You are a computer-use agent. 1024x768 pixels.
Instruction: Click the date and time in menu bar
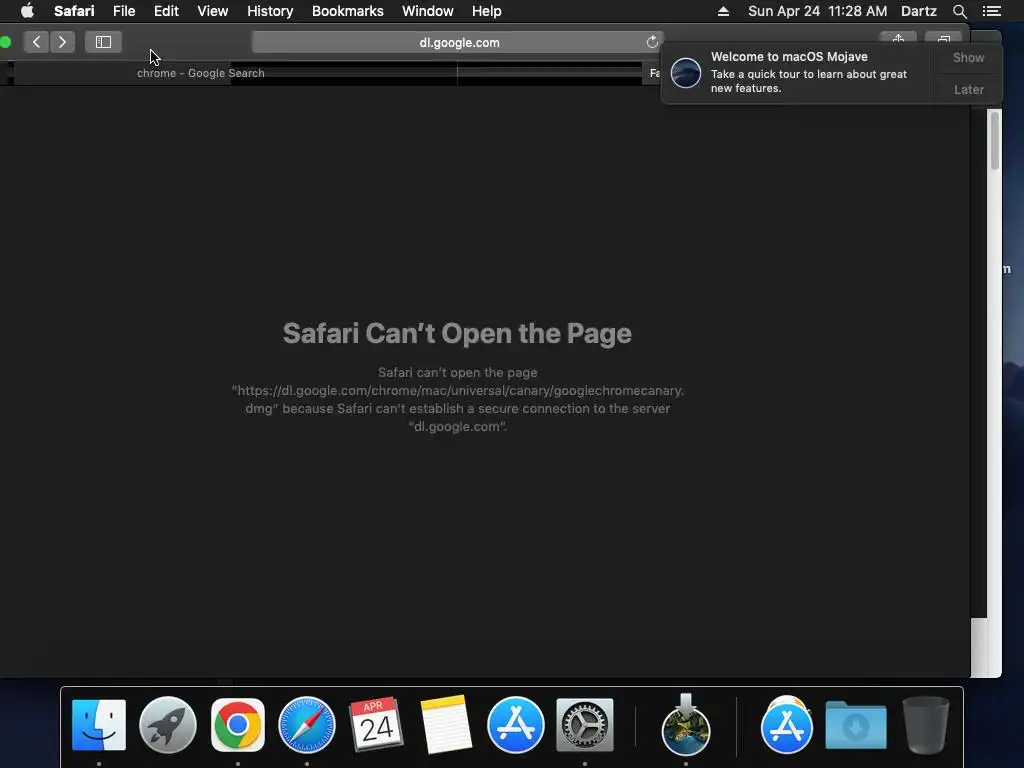pyautogui.click(x=817, y=11)
